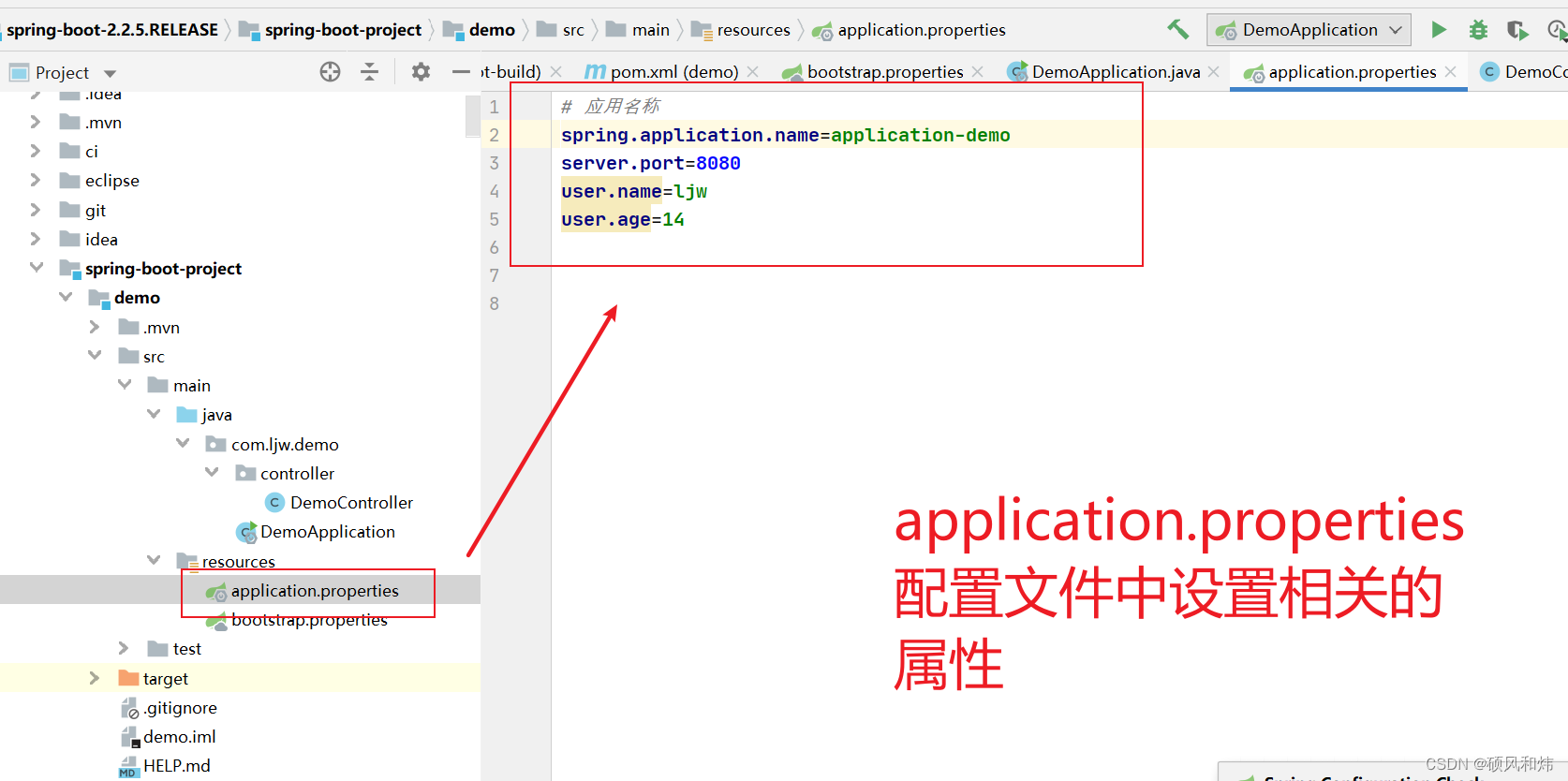Screen dimensions: 1568x781
Task: Close the pom.xml (demo) tab
Action: [x=753, y=72]
